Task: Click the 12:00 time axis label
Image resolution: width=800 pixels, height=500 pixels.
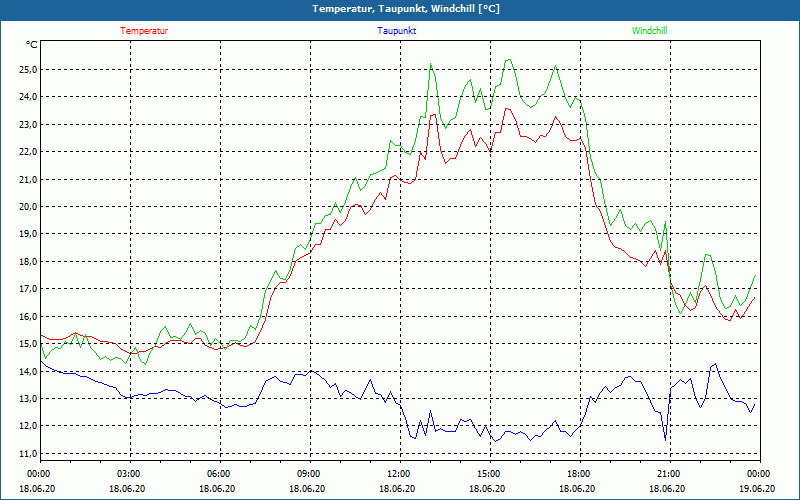Action: 399,473
